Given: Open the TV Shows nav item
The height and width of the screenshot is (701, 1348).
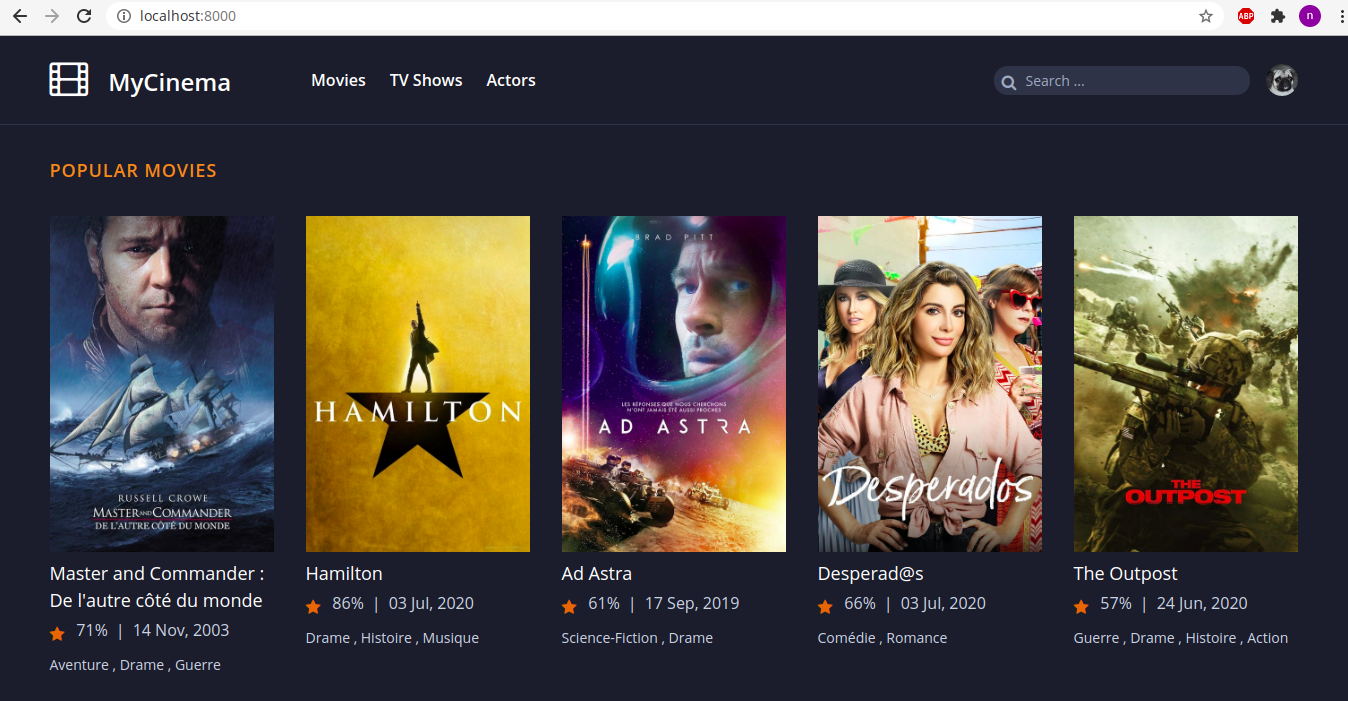Looking at the screenshot, I should tap(426, 80).
